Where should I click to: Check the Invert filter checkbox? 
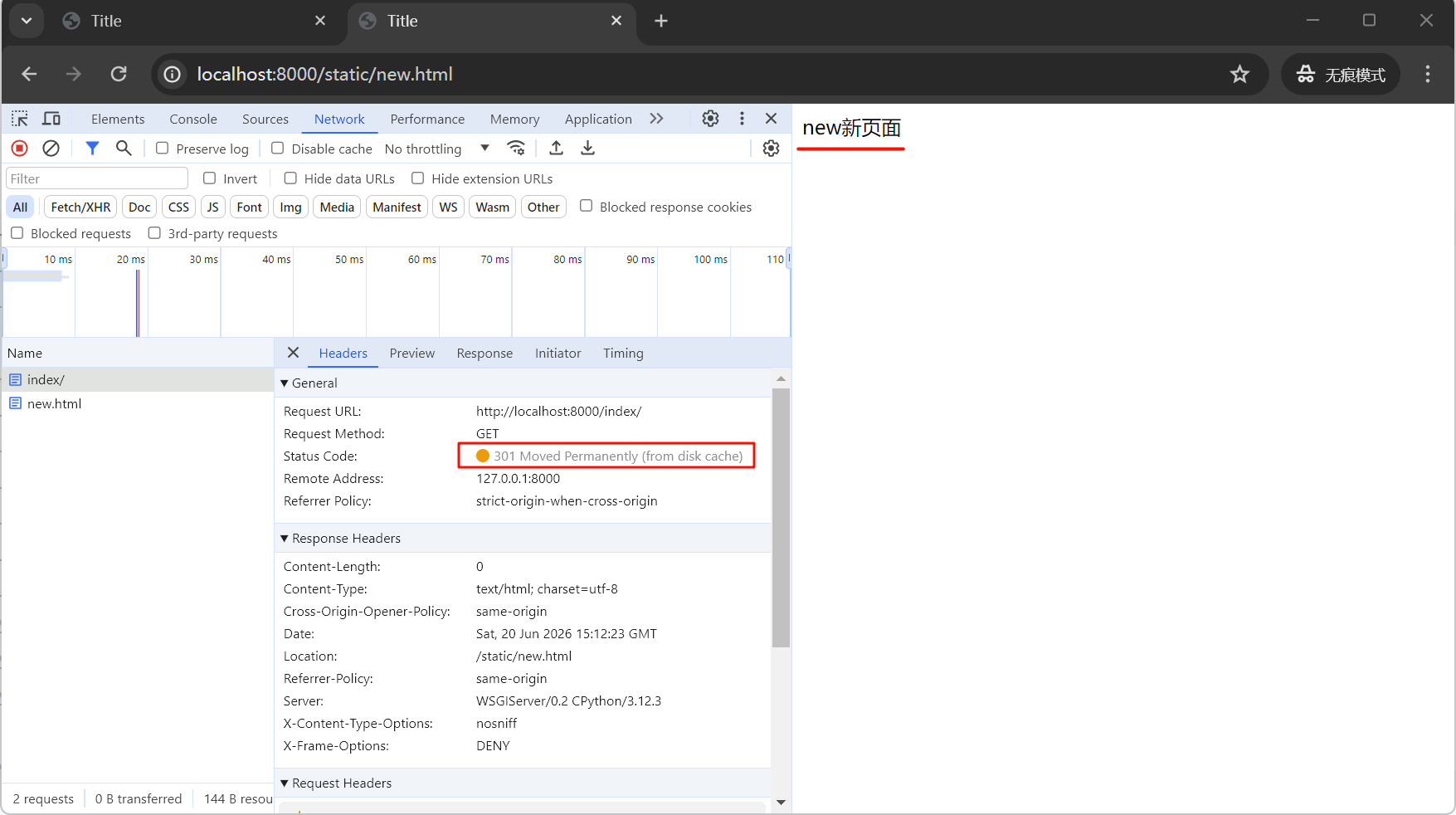click(x=210, y=178)
